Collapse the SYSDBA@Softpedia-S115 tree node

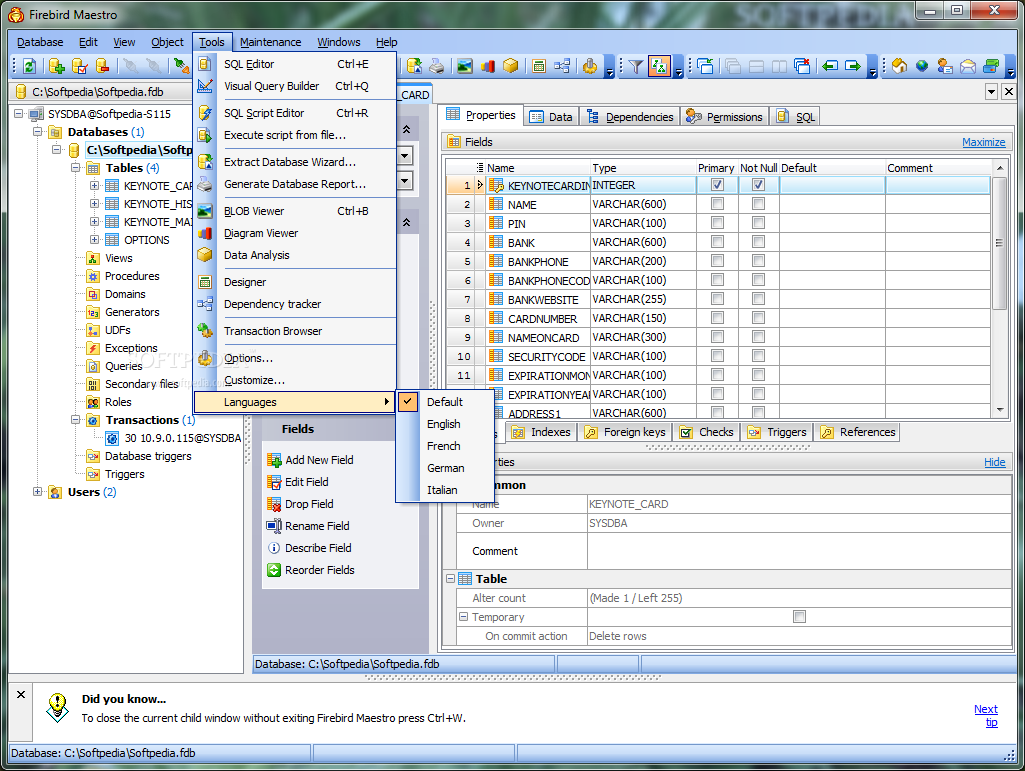pos(19,114)
